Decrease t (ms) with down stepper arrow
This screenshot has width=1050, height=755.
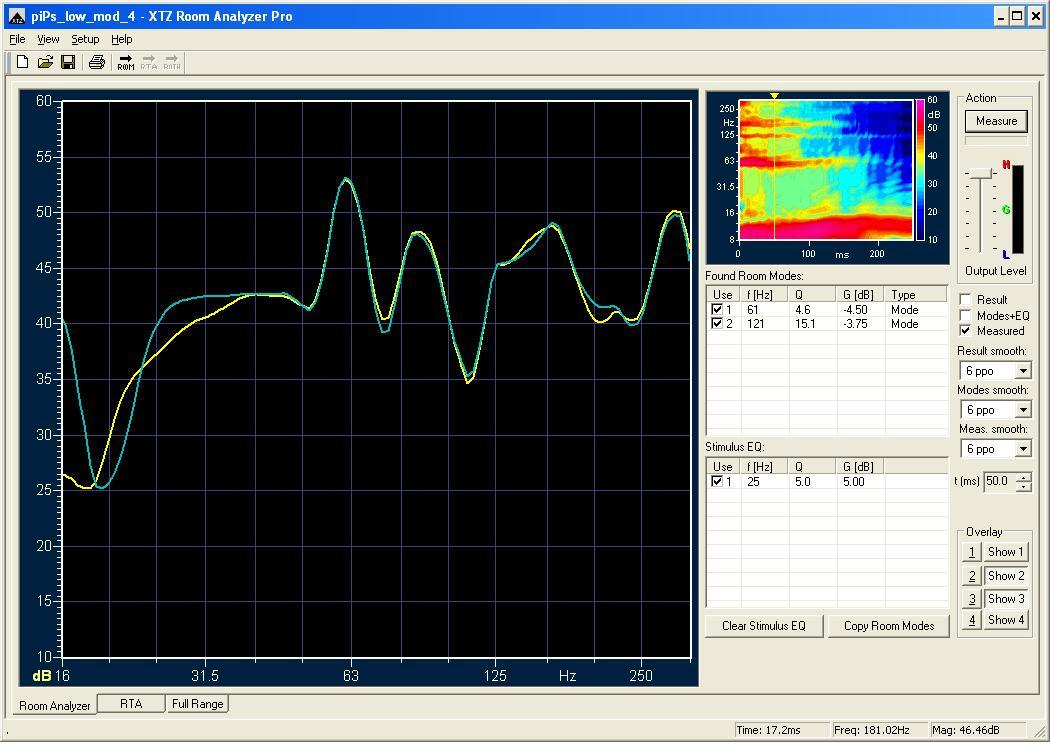click(x=1023, y=486)
